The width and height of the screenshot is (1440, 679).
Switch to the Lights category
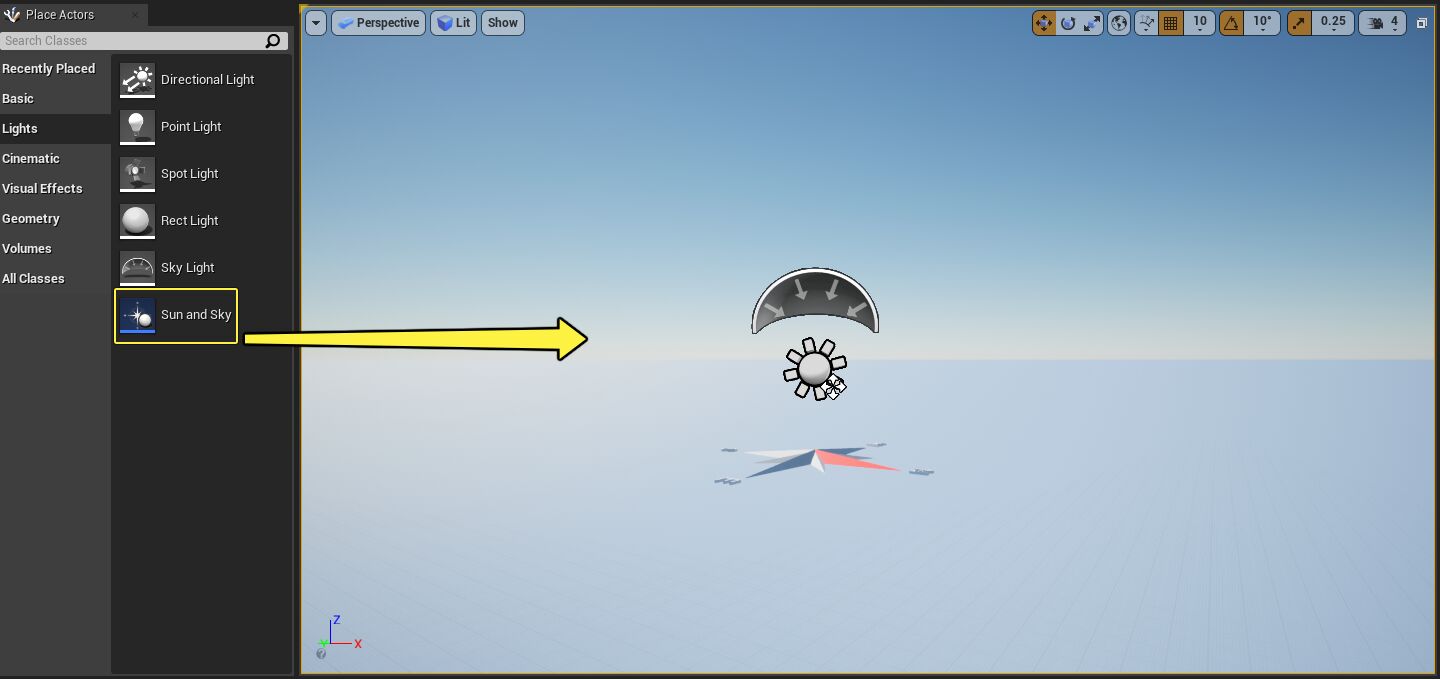coord(18,128)
